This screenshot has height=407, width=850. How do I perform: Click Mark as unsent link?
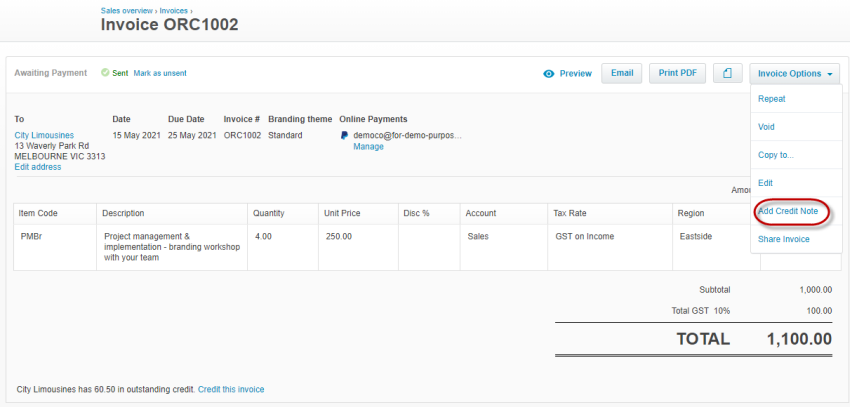(x=160, y=73)
